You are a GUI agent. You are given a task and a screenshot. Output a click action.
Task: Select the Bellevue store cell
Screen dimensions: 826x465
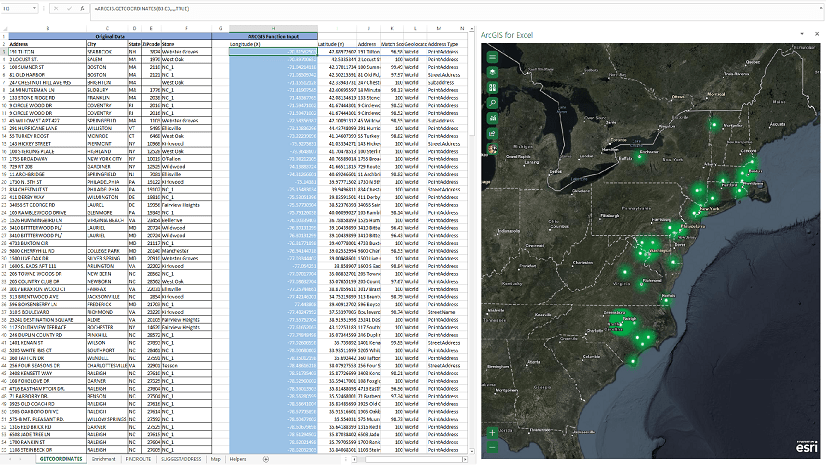[186, 220]
